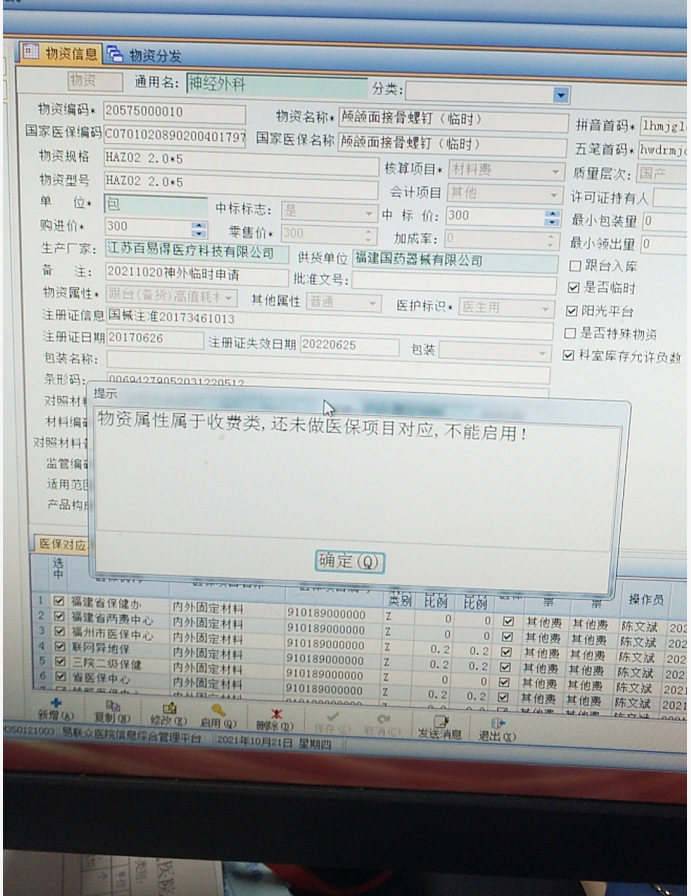Image resolution: width=691 pixels, height=896 pixels.
Task: Toggle selection checkbox for 省医保中心 row
Action: click(x=59, y=677)
